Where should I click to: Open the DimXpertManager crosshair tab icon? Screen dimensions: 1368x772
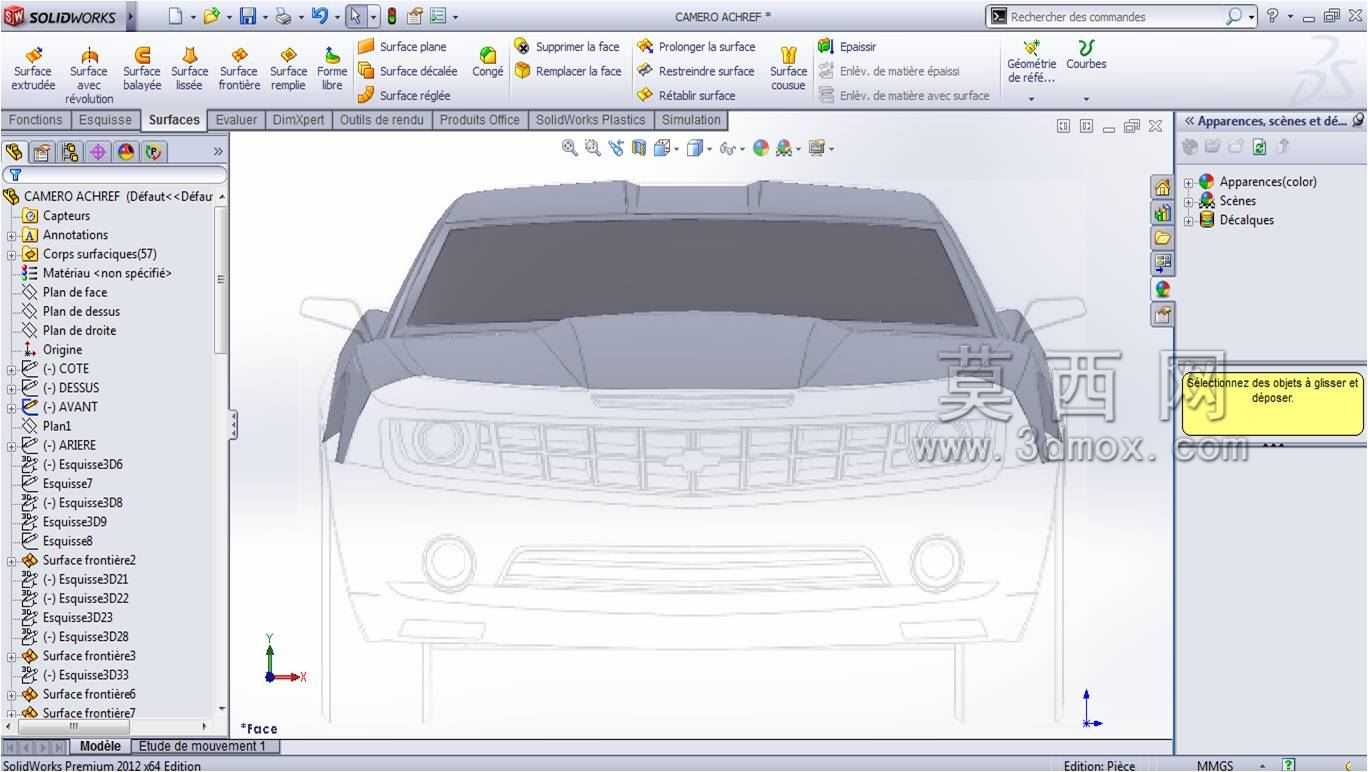coord(98,152)
